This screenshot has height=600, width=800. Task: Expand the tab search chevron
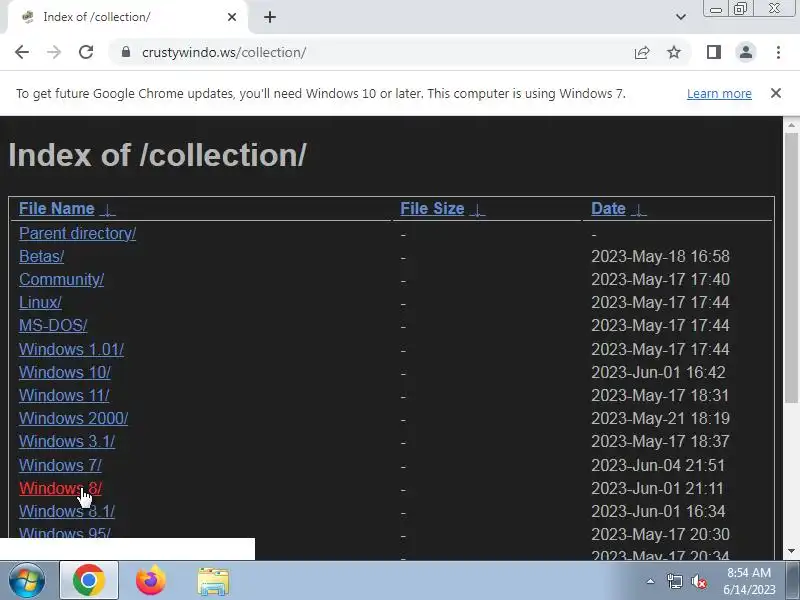click(x=681, y=17)
